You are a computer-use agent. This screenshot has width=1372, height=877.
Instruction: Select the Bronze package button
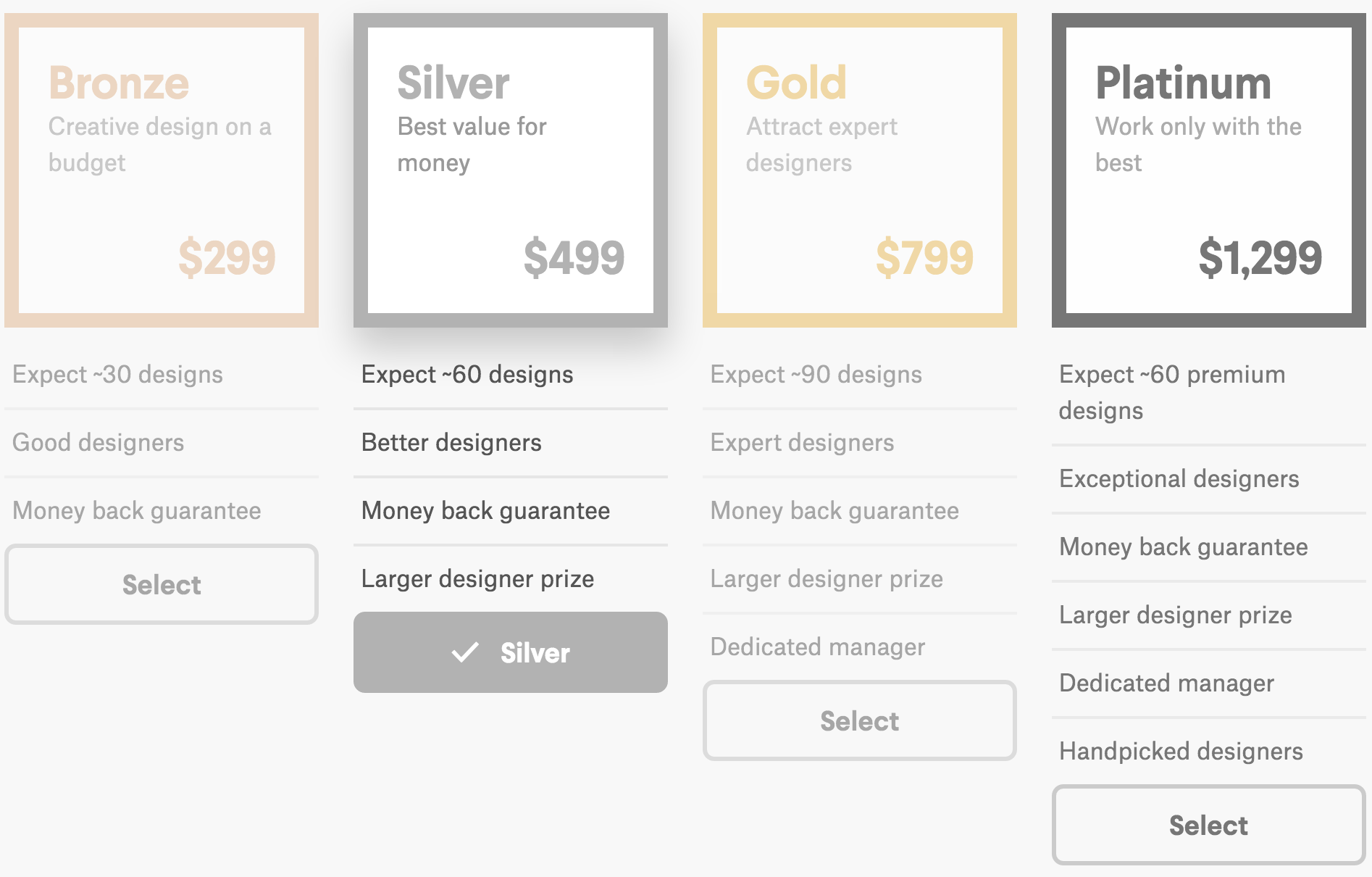pos(162,584)
